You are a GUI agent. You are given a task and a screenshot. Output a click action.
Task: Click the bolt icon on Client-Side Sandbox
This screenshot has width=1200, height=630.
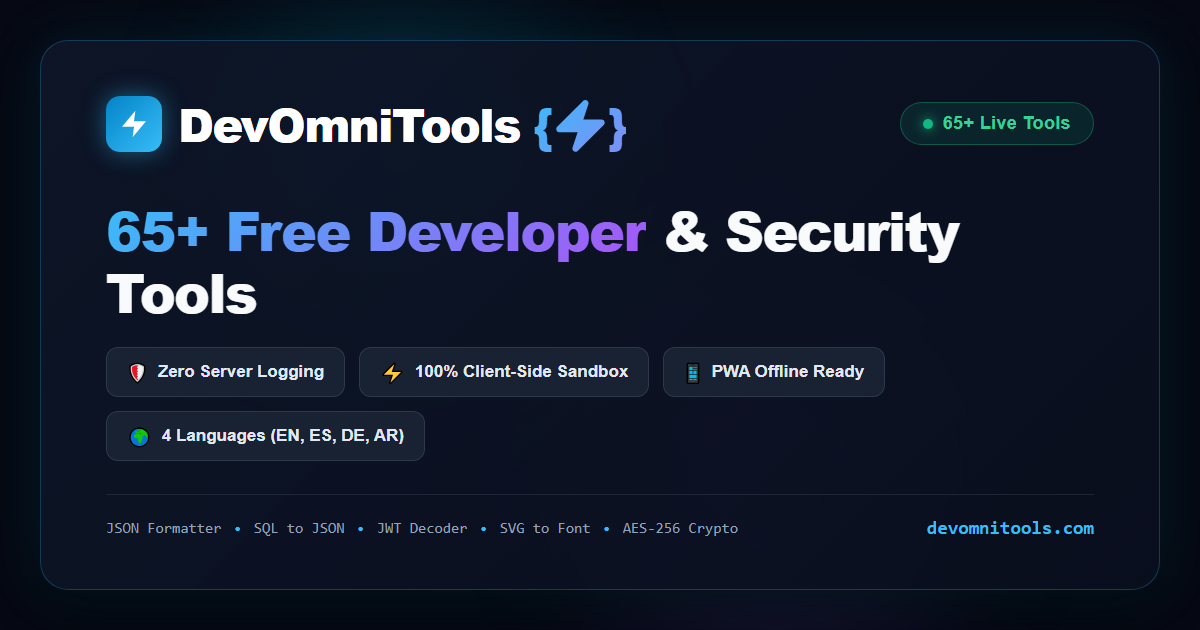392,373
